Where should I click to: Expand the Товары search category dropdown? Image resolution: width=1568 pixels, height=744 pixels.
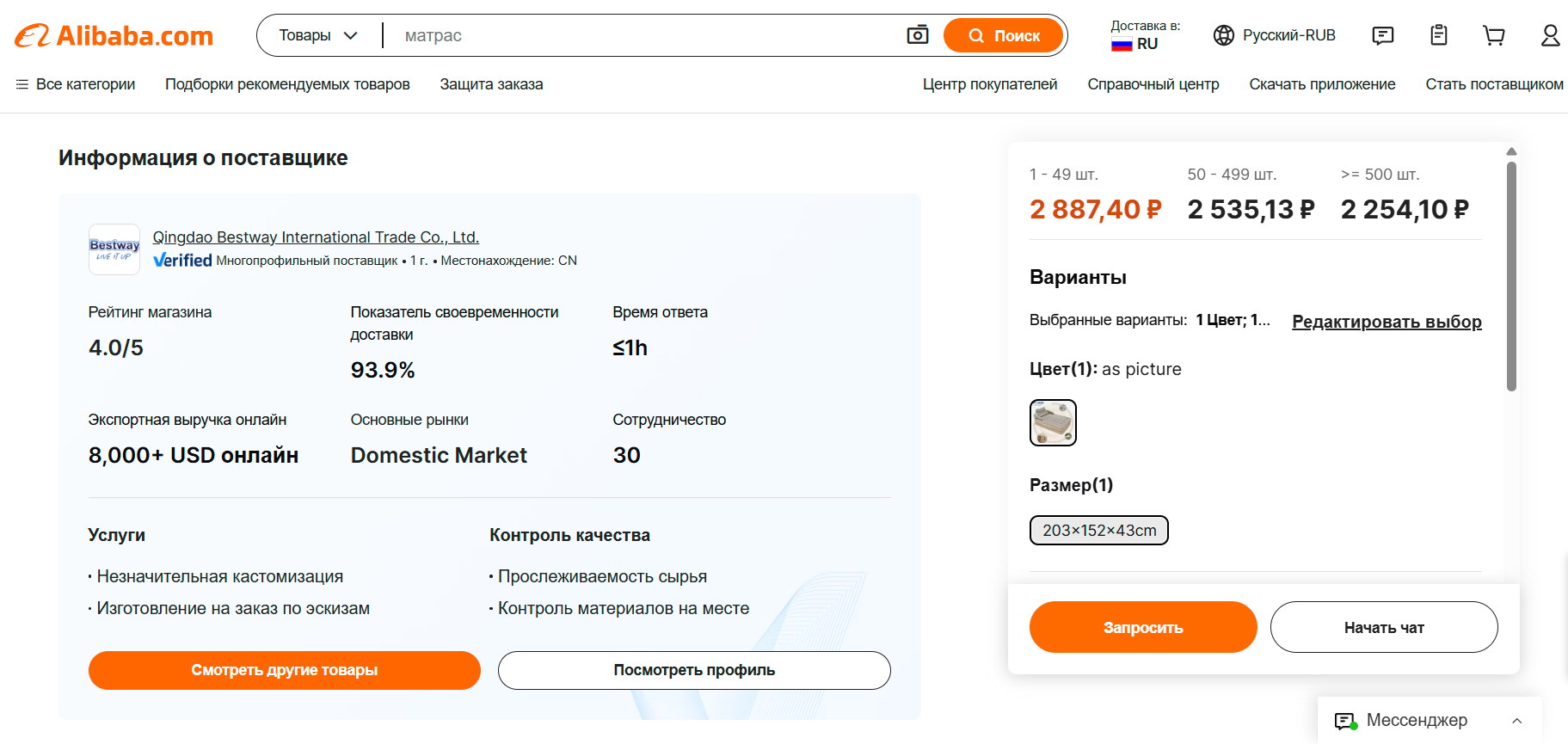pyautogui.click(x=318, y=35)
